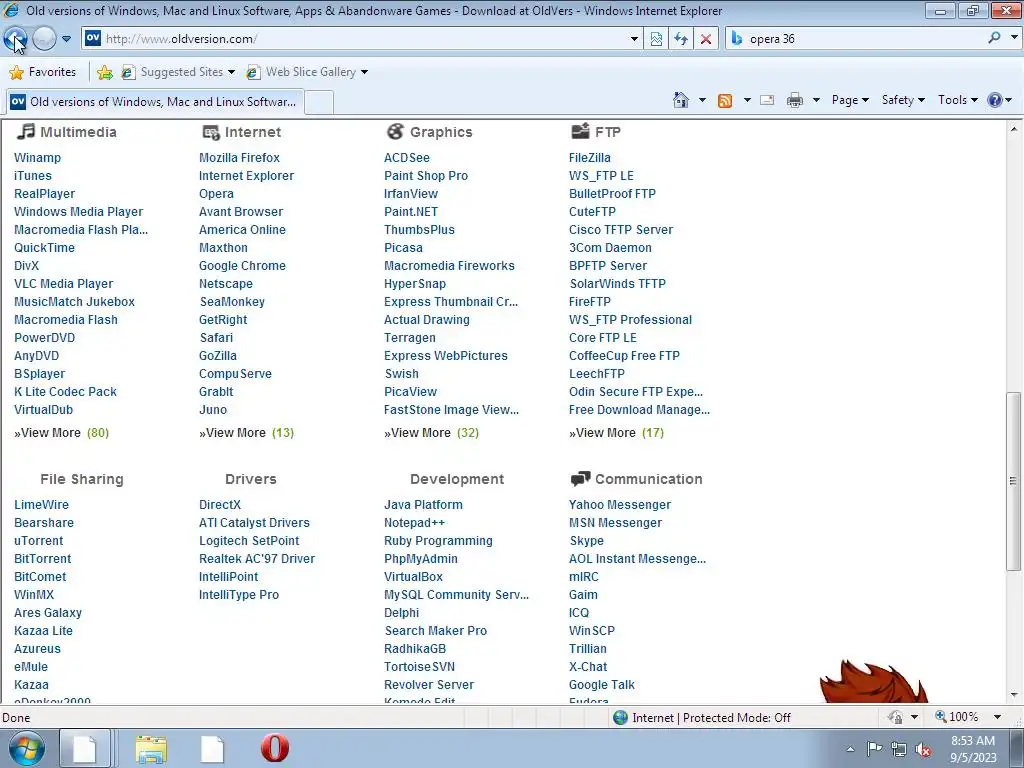
Task: Click the Refresh page icon
Action: [x=680, y=39]
